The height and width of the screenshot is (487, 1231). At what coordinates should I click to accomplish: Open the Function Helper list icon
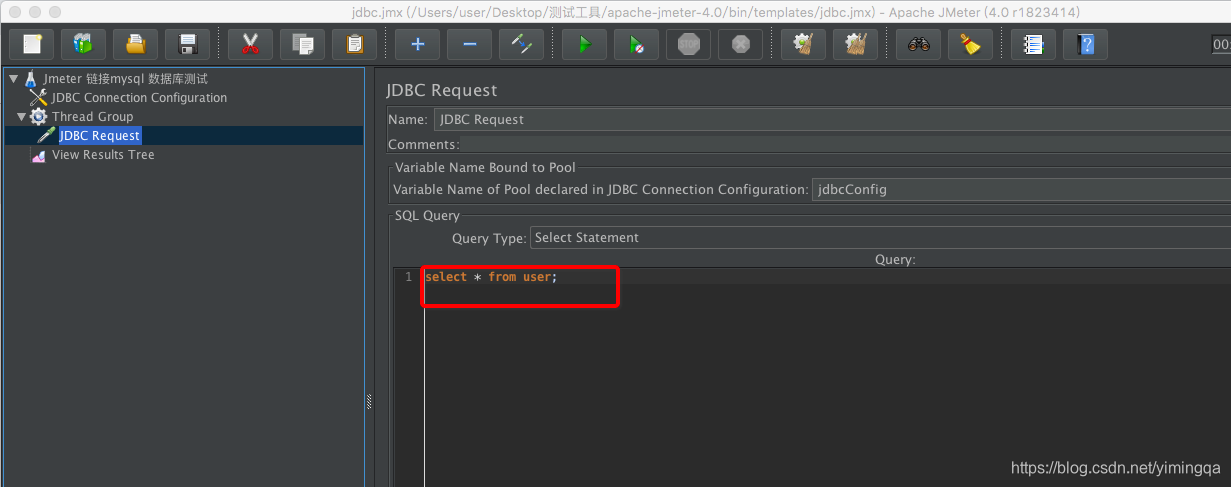tap(1033, 44)
